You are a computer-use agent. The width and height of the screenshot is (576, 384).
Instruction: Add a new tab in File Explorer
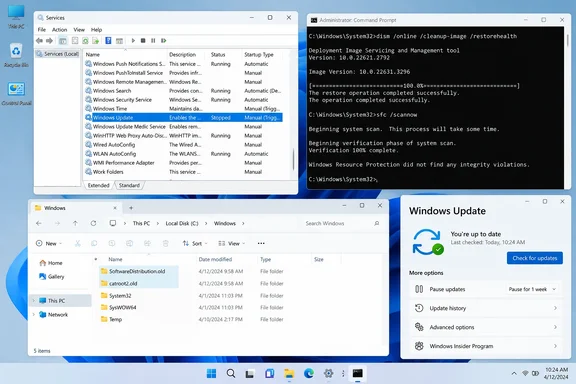coord(131,208)
